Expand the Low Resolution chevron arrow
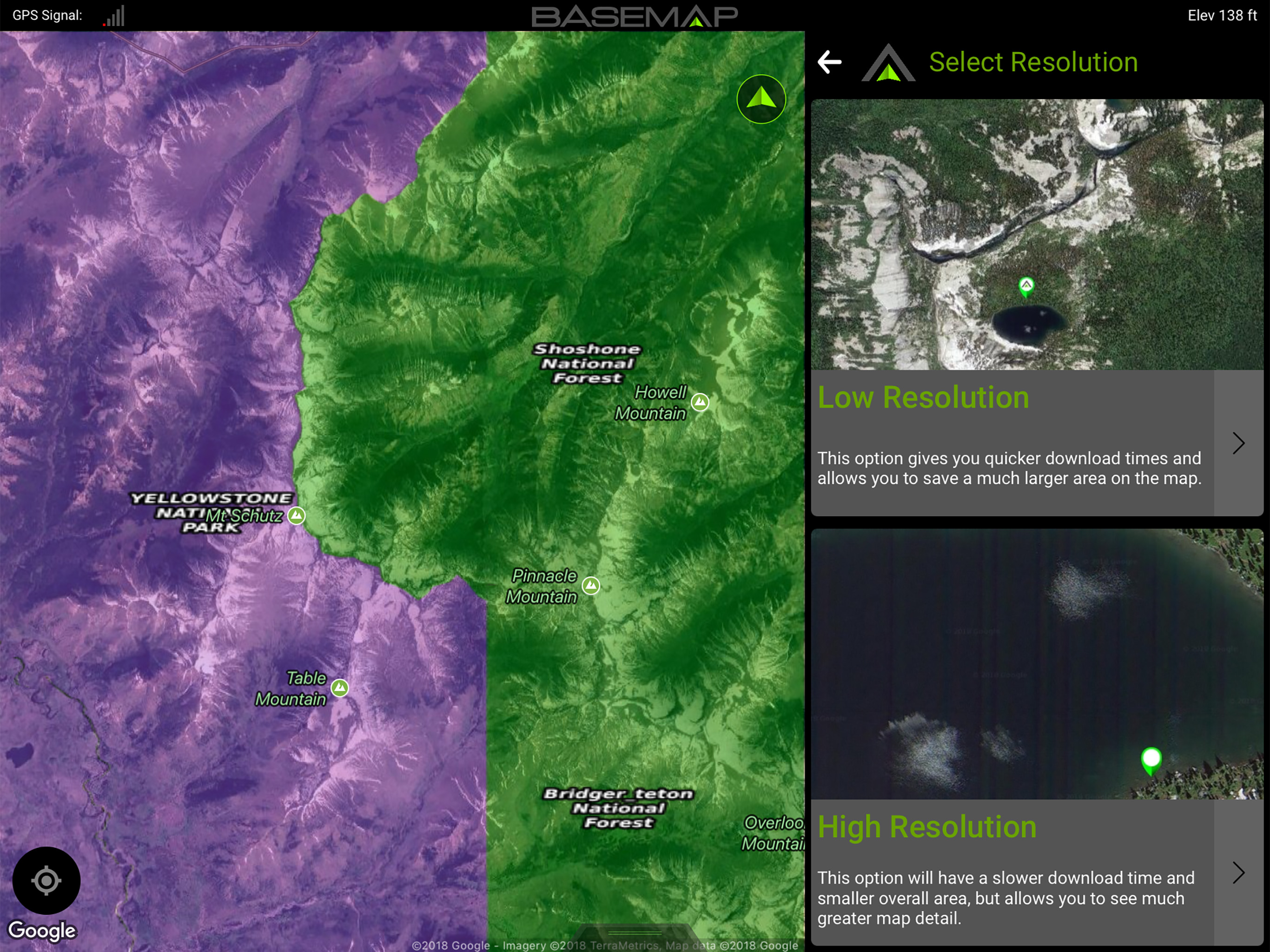 click(1238, 443)
